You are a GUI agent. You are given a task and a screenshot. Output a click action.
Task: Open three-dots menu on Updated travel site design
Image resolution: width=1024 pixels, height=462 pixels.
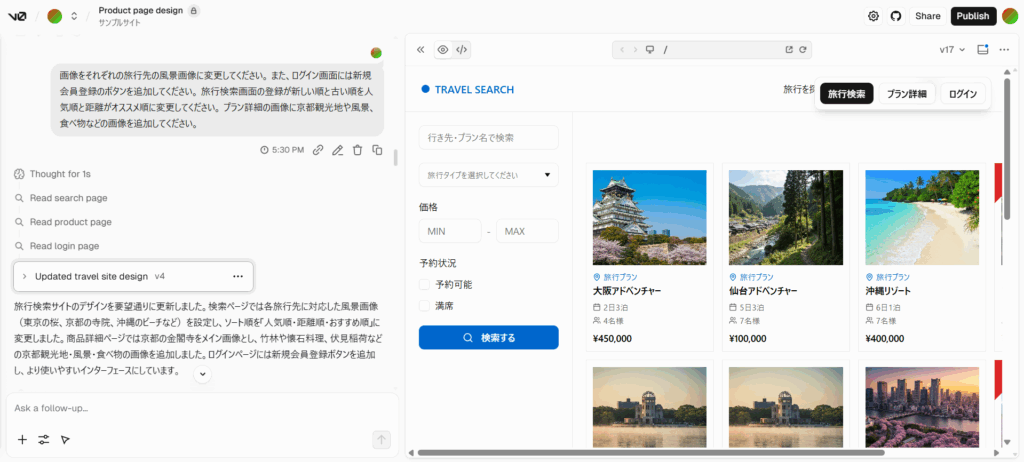pos(238,276)
